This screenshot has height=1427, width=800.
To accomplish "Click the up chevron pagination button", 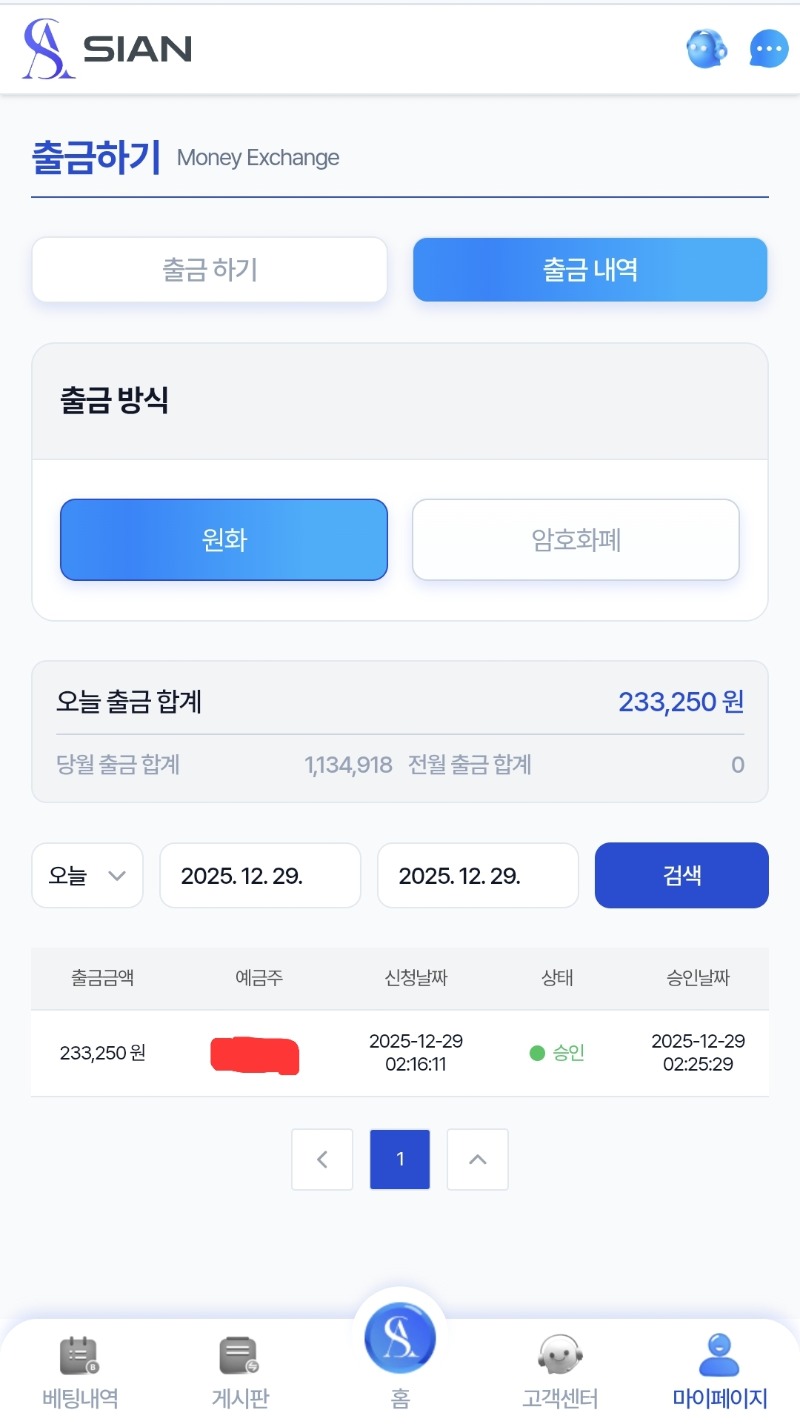I will click(478, 1160).
